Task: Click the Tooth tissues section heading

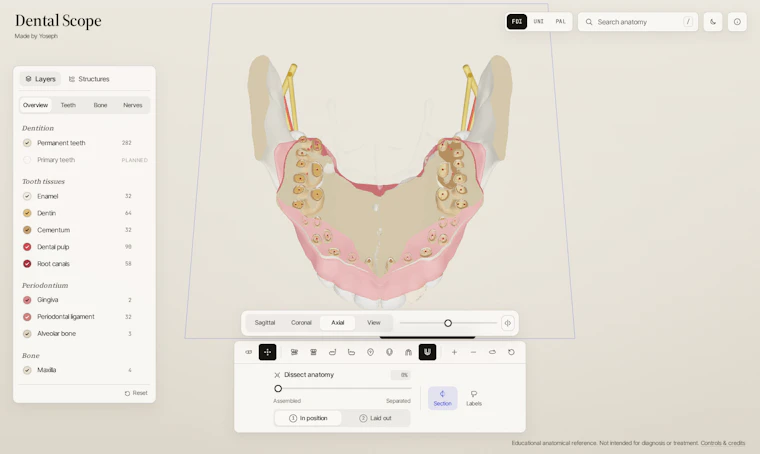Action: click(x=43, y=182)
